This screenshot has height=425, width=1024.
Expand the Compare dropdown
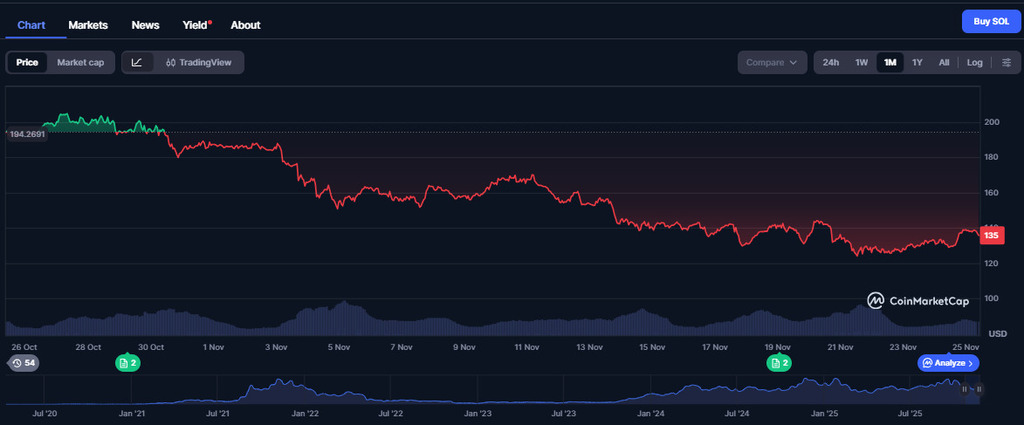click(772, 62)
